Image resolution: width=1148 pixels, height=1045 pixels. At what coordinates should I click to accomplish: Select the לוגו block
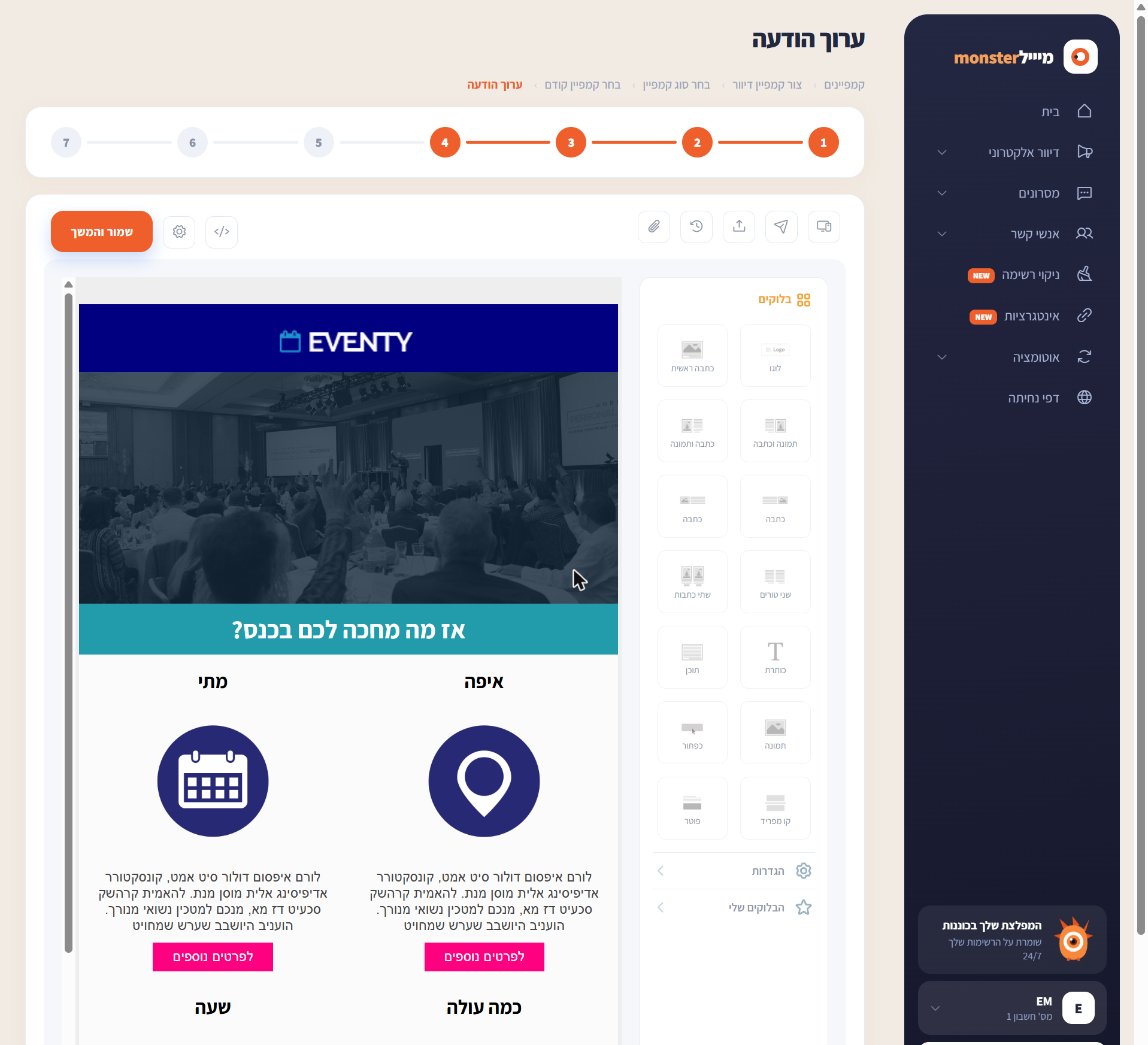click(x=775, y=356)
